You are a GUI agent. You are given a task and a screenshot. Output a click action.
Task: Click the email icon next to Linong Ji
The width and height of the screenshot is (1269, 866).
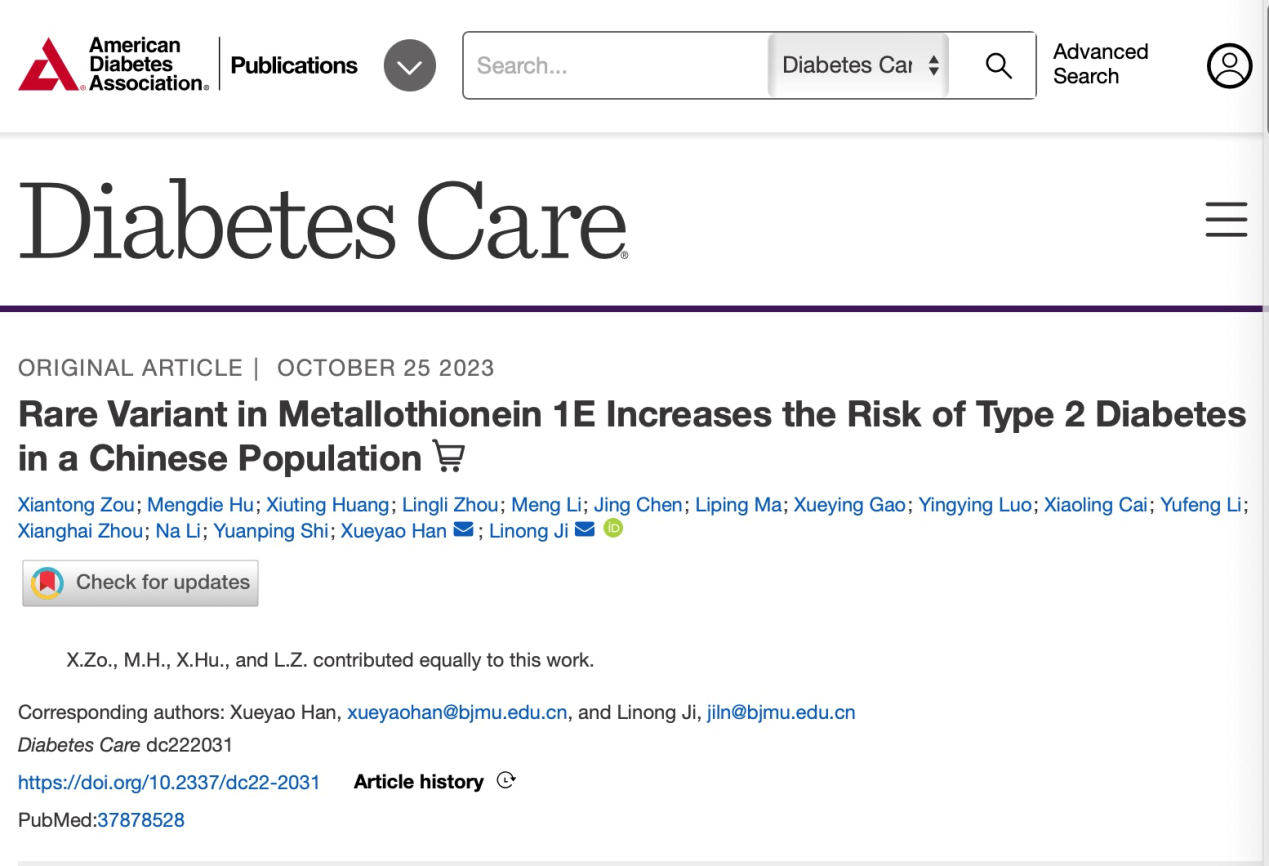585,530
